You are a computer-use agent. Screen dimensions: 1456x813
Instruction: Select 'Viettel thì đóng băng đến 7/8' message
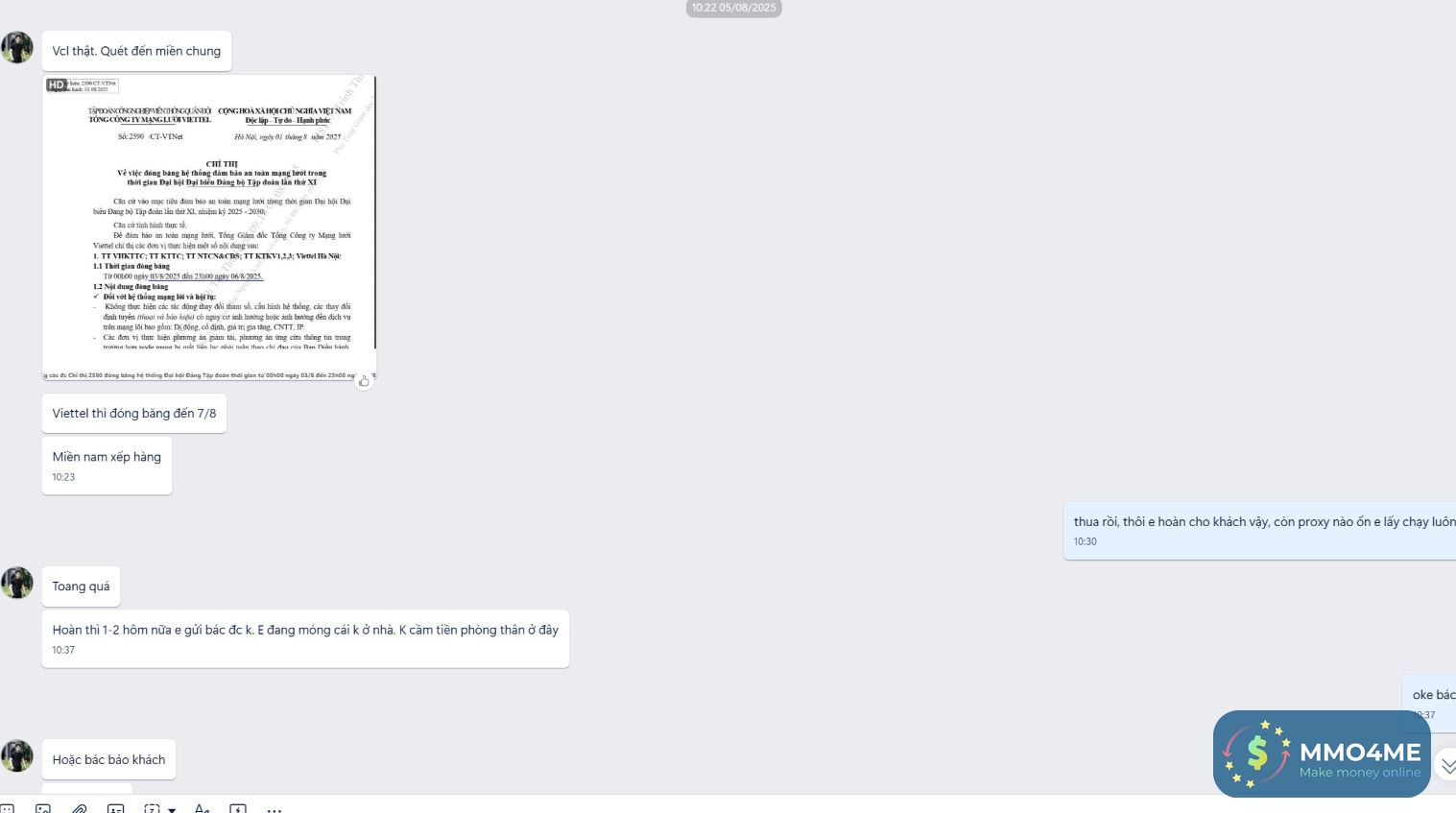click(x=134, y=413)
